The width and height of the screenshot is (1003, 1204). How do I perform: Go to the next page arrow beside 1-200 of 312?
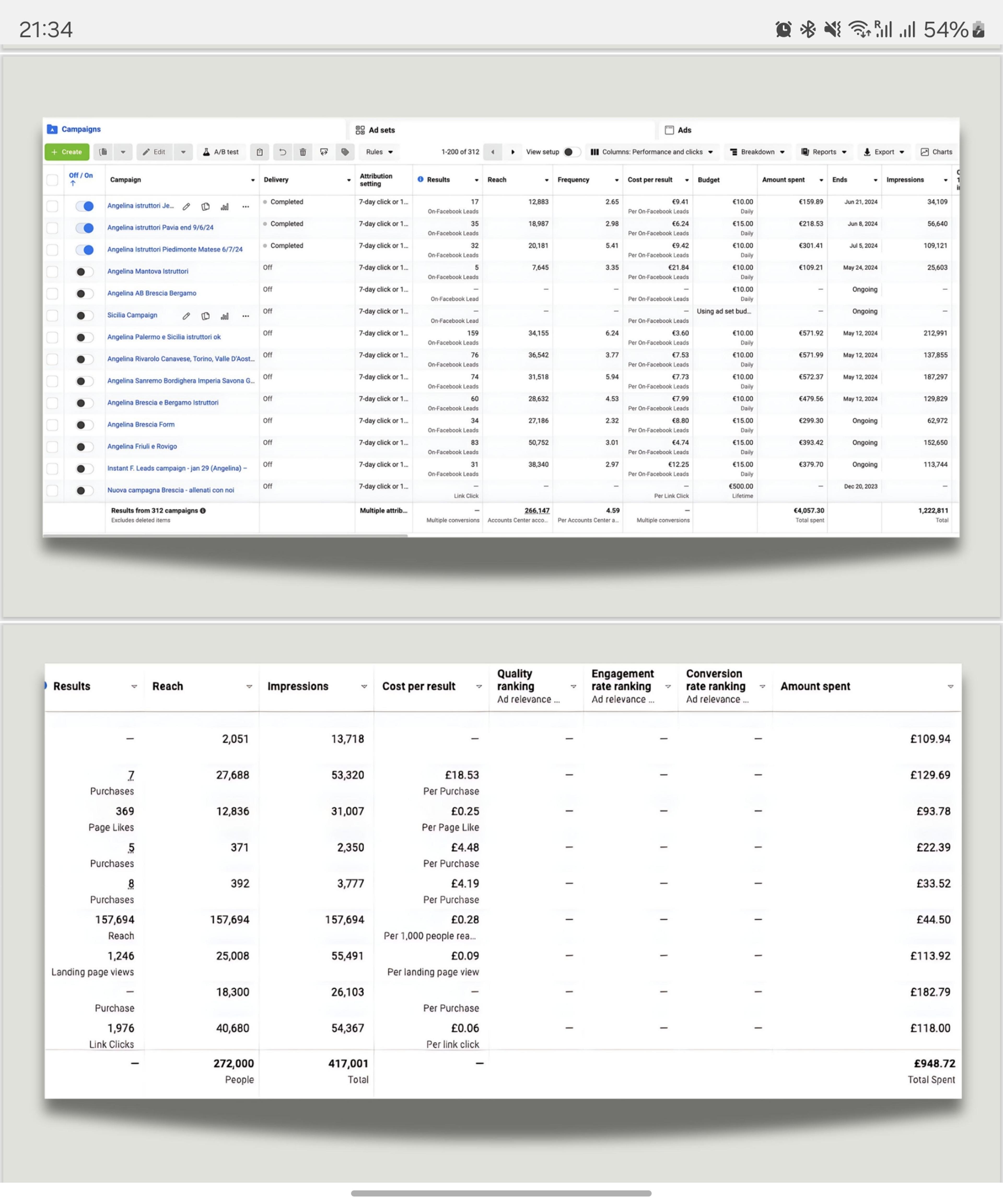pyautogui.click(x=513, y=152)
